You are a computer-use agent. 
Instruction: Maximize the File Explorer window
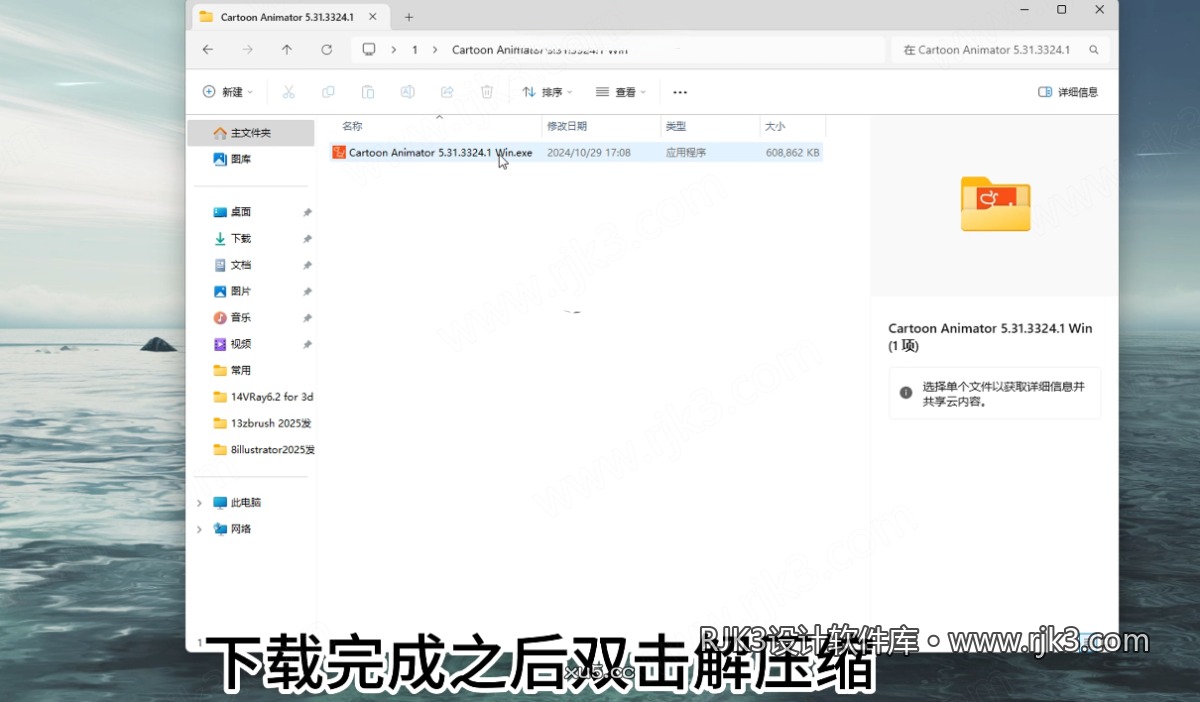(x=1062, y=9)
